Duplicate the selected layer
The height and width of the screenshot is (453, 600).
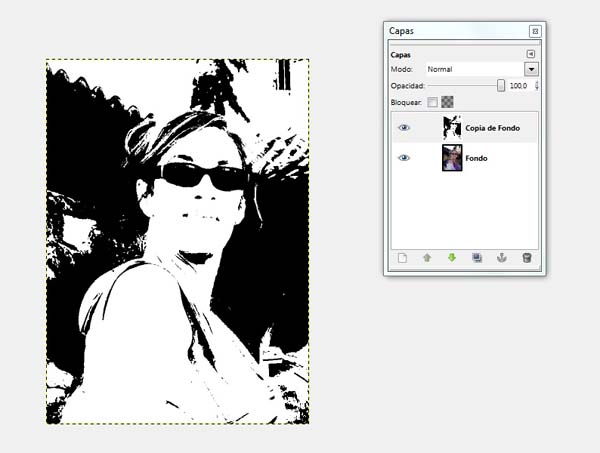tap(477, 258)
